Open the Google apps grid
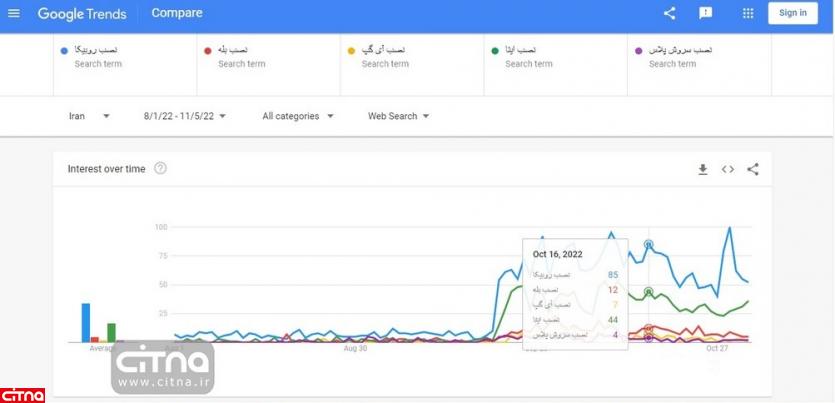This screenshot has height=403, width=835. 748,13
